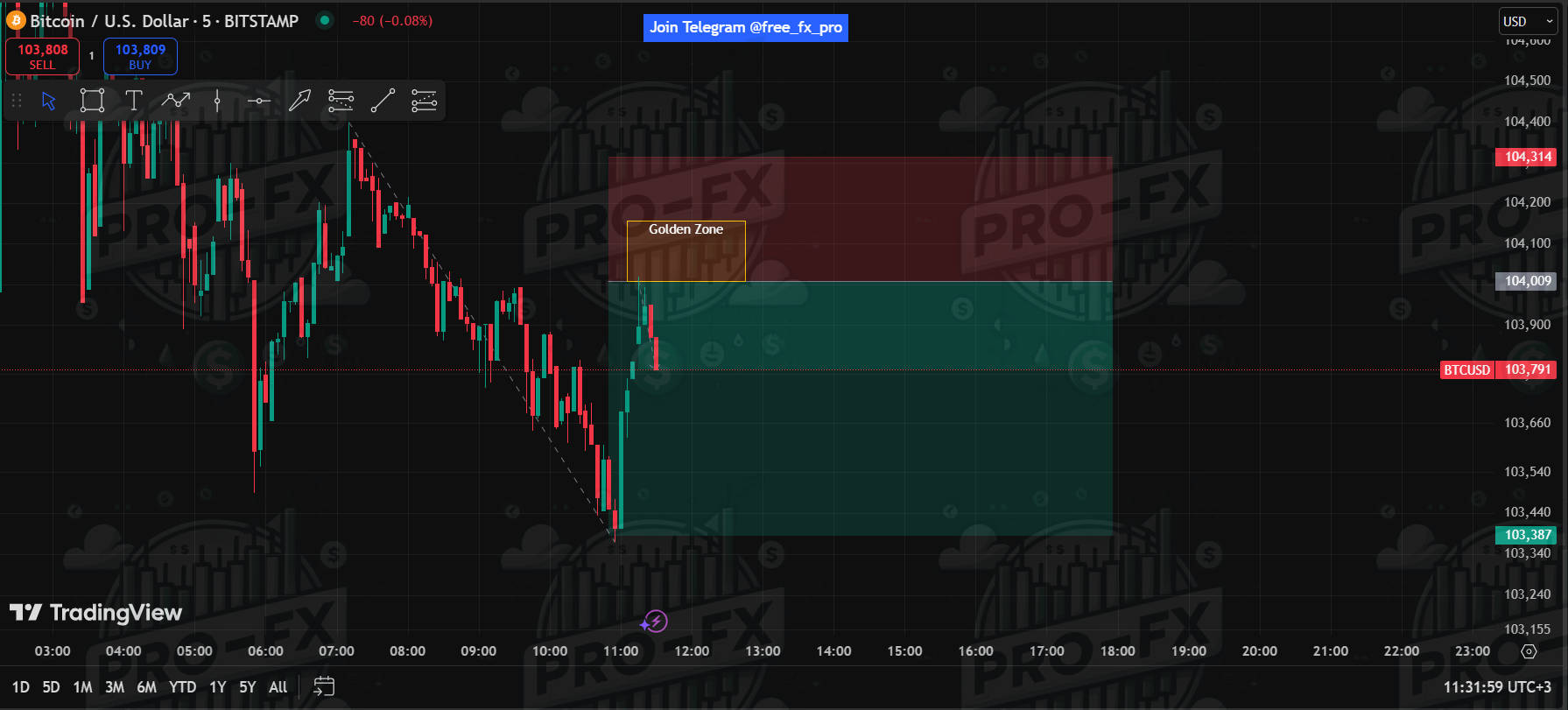Click the 103,808 SELL button
Image resolution: width=1568 pixels, height=710 pixels.
point(42,56)
